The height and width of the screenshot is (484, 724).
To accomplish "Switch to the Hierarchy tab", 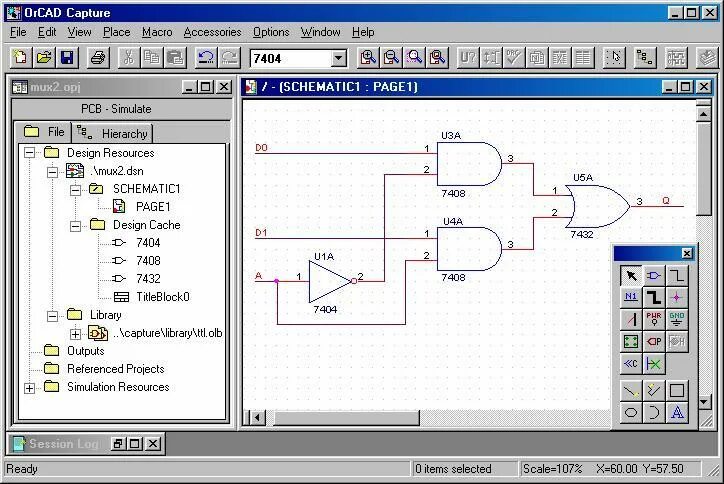I will point(112,133).
